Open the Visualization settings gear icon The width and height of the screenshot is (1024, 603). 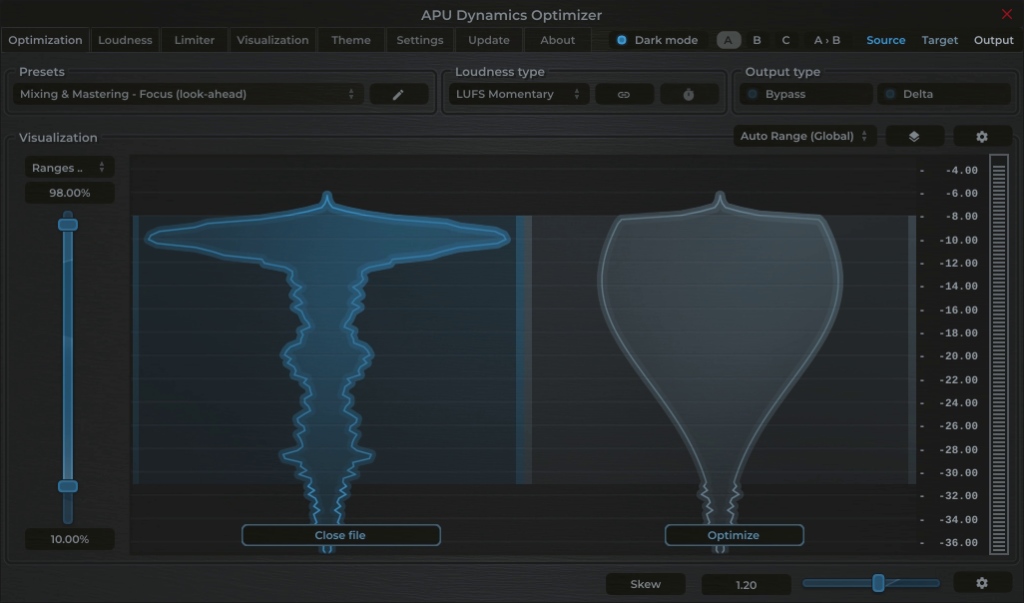[982, 135]
